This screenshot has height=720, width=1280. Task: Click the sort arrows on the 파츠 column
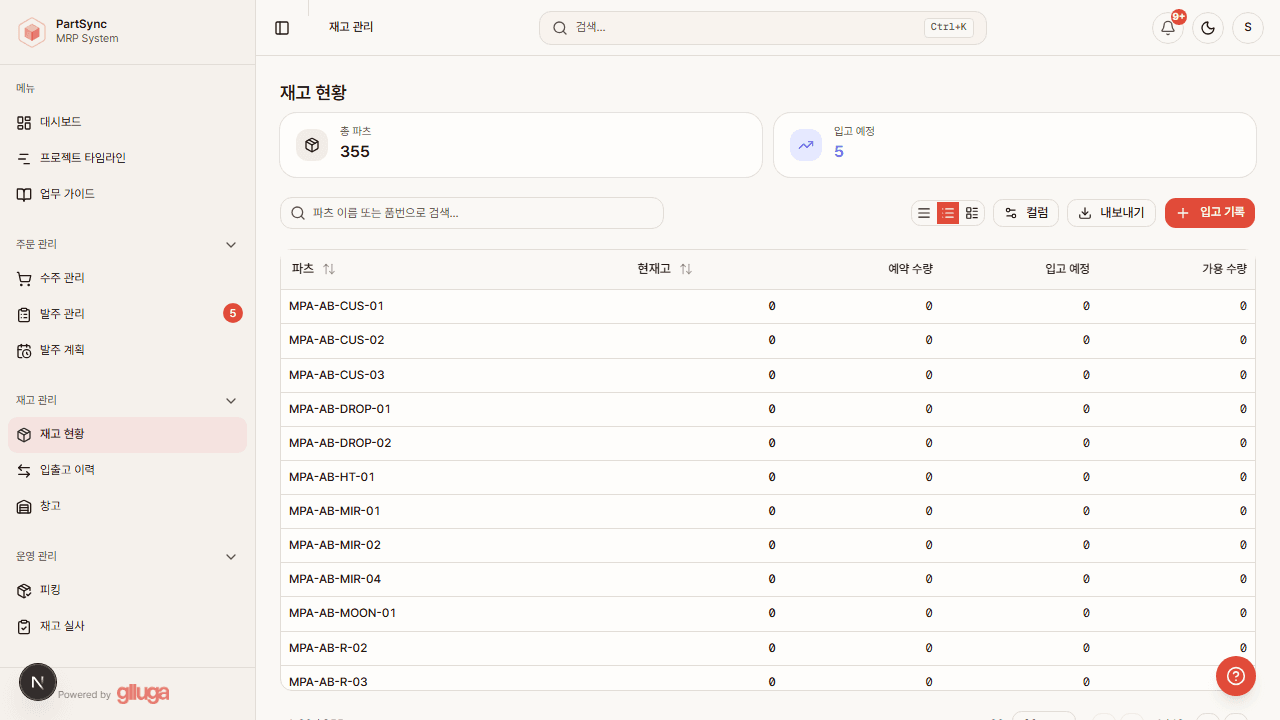[328, 268]
